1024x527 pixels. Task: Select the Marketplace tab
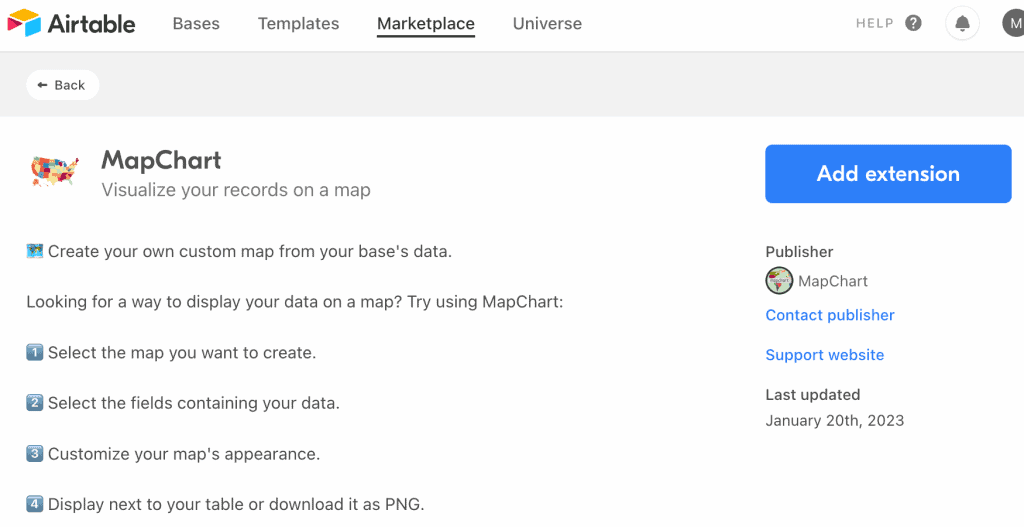click(x=426, y=24)
